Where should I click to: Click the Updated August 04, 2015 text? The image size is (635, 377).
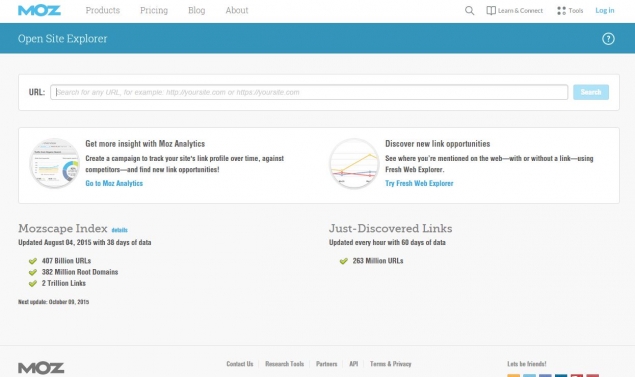[x=85, y=243]
